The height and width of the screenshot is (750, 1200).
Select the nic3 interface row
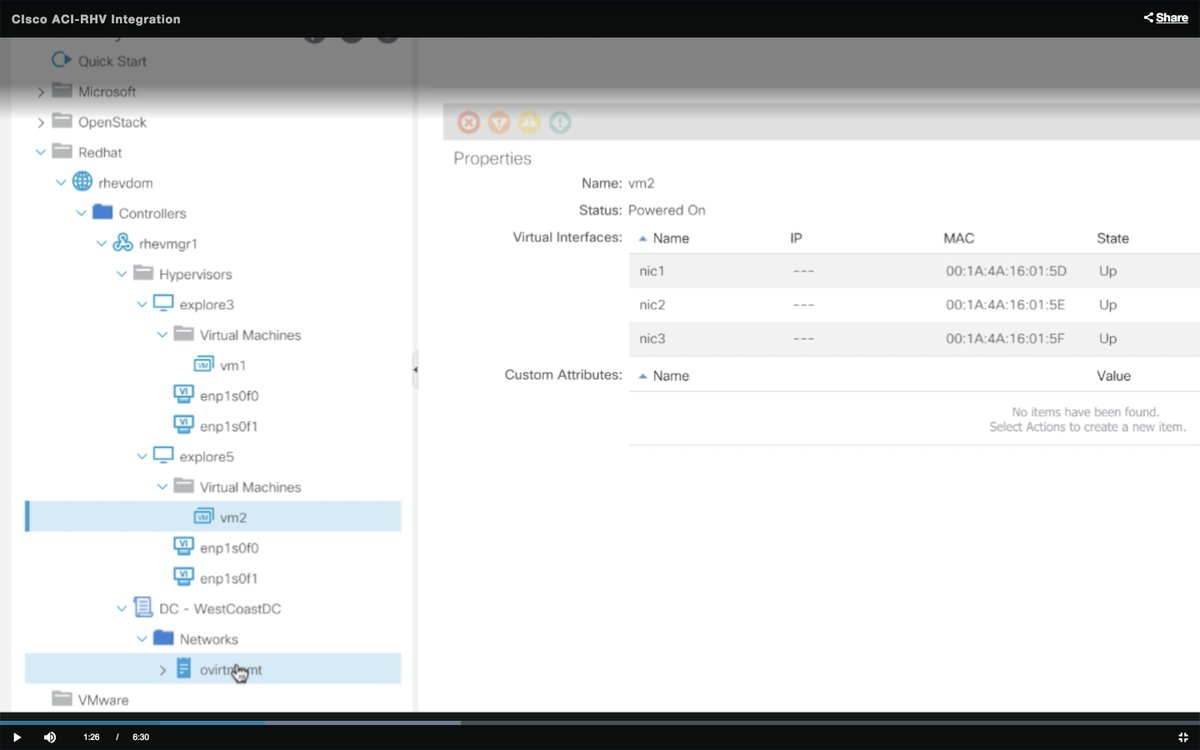[x=914, y=339]
